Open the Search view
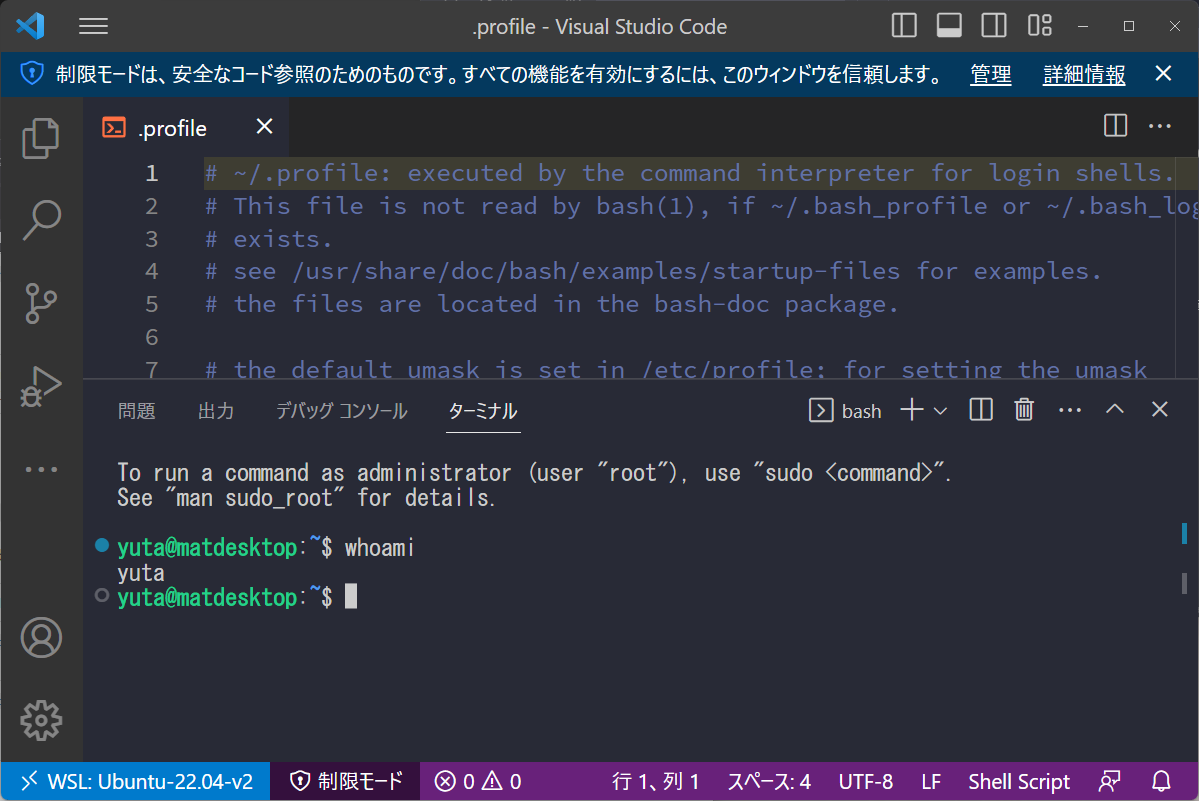The image size is (1199, 801). pyautogui.click(x=40, y=220)
